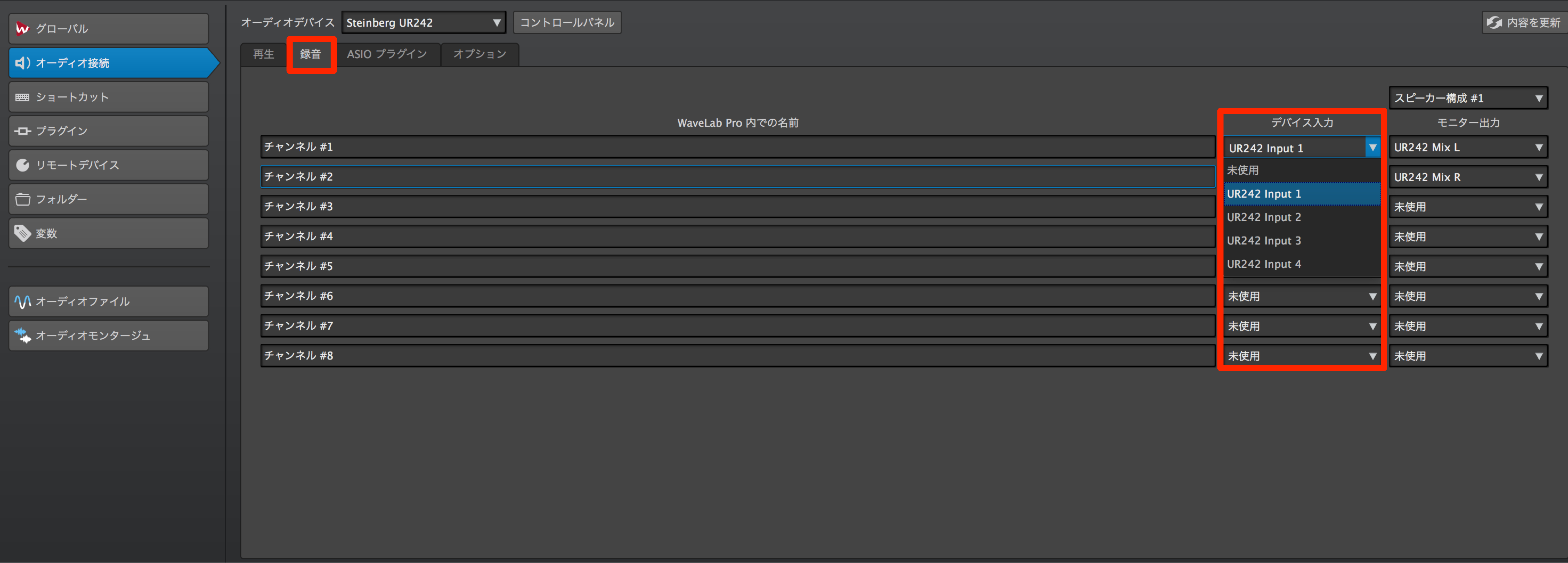1568x563 pixels.
Task: Open the 変数 tag settings page
Action: tap(108, 233)
